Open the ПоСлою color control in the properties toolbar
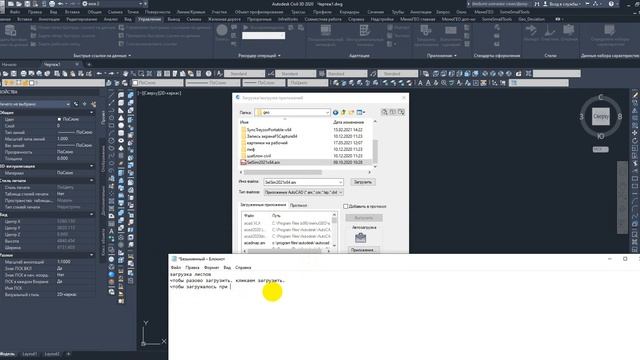Viewport: 640px width, 360px height. (157, 83)
